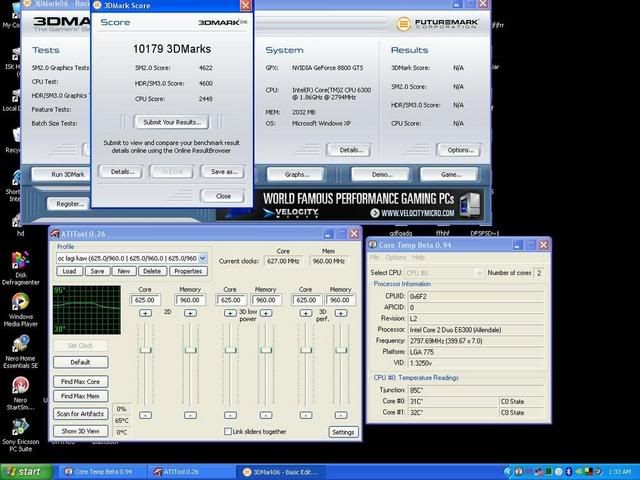The width and height of the screenshot is (640, 480).
Task: Click Scan for Artifacts button
Action: point(81,415)
